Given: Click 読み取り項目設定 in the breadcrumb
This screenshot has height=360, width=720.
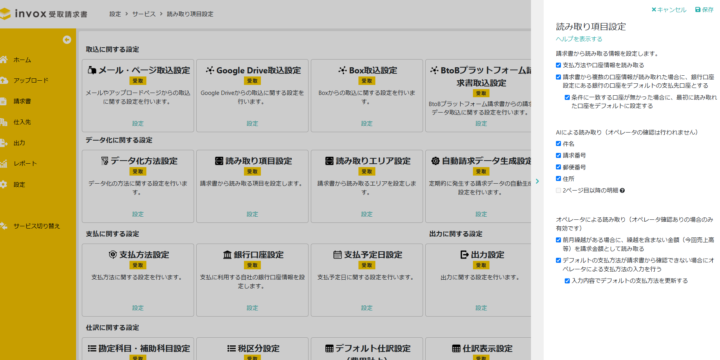Looking at the screenshot, I should click(190, 14).
